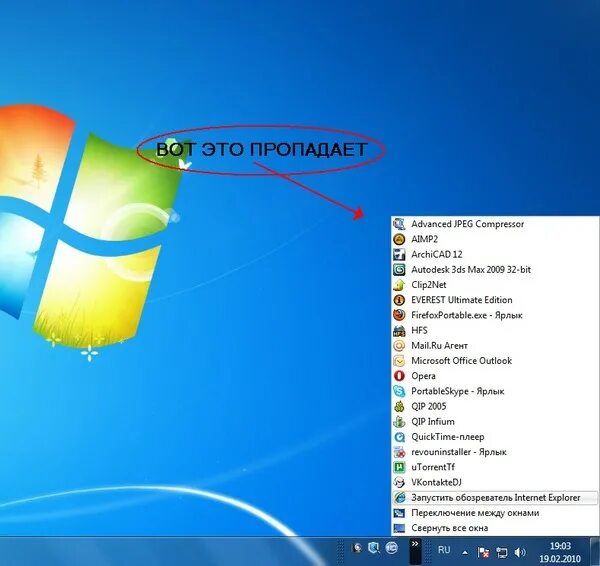Choose Свернуть все окна
Viewport: 600px width, 566px height.
click(x=495, y=528)
